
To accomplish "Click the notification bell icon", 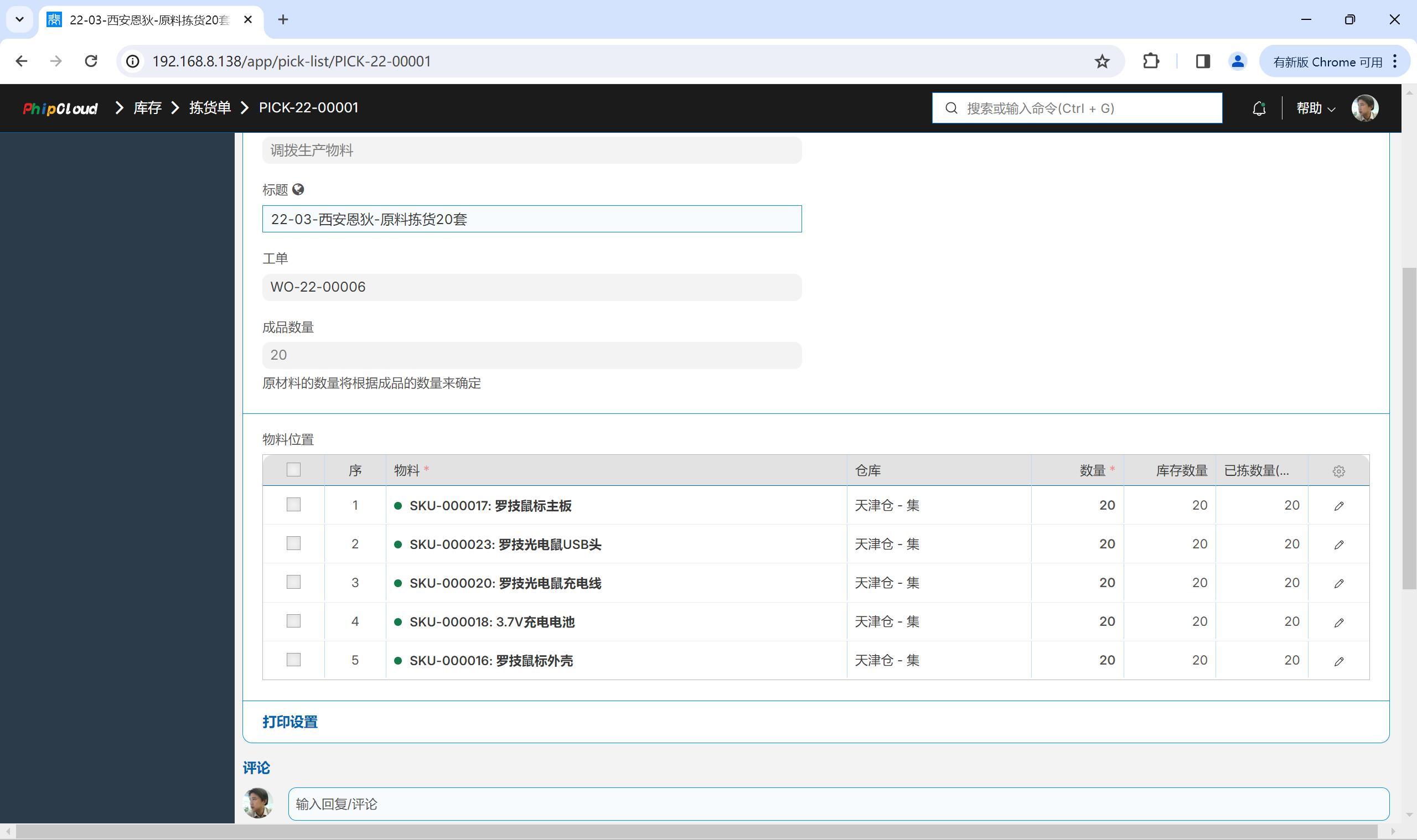I will tap(1259, 108).
